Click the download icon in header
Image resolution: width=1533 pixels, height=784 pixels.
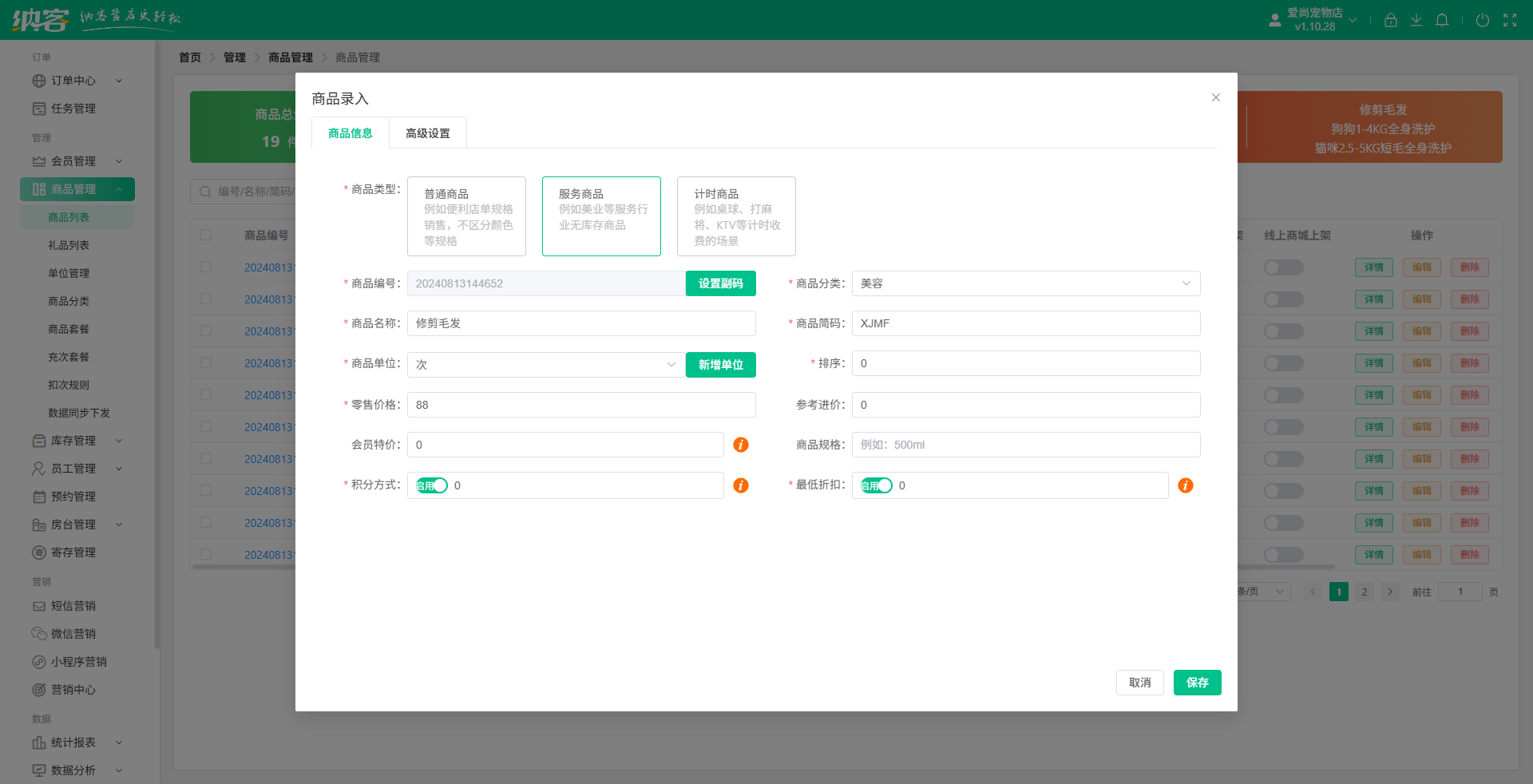[1416, 20]
